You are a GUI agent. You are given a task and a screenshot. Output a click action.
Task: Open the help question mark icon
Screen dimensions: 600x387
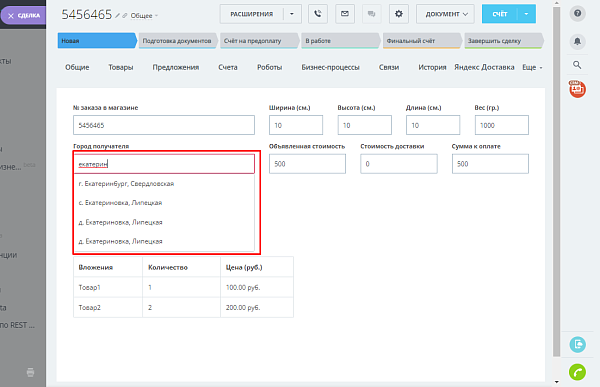pos(577,14)
